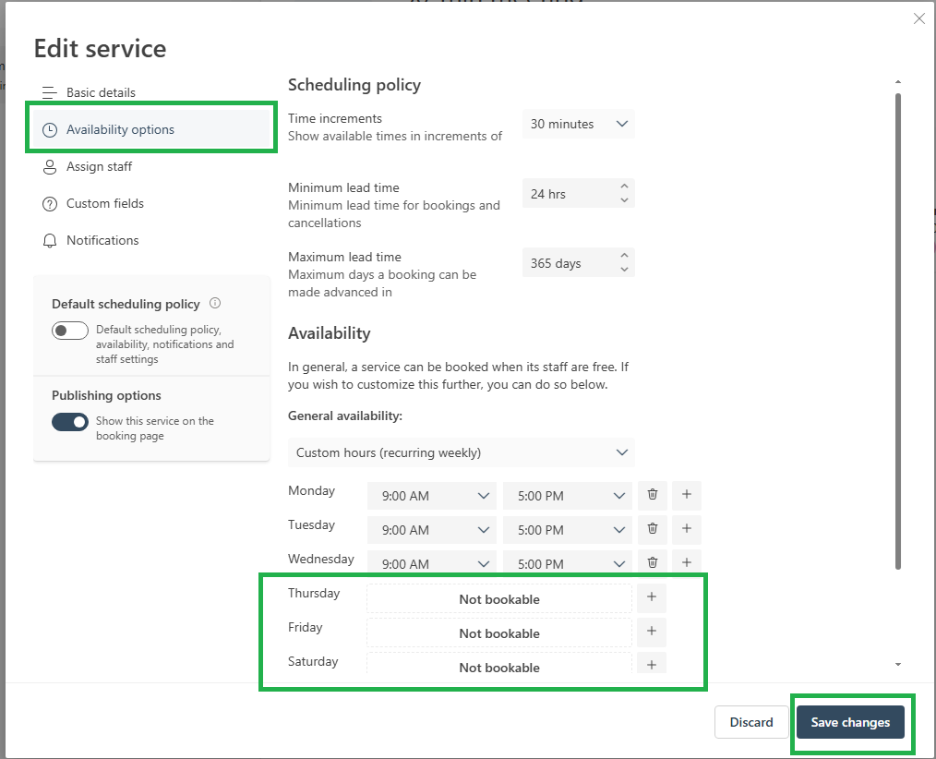This screenshot has width=936, height=759.
Task: Open the Time increments 30 minutes dropdown
Action: pos(578,124)
